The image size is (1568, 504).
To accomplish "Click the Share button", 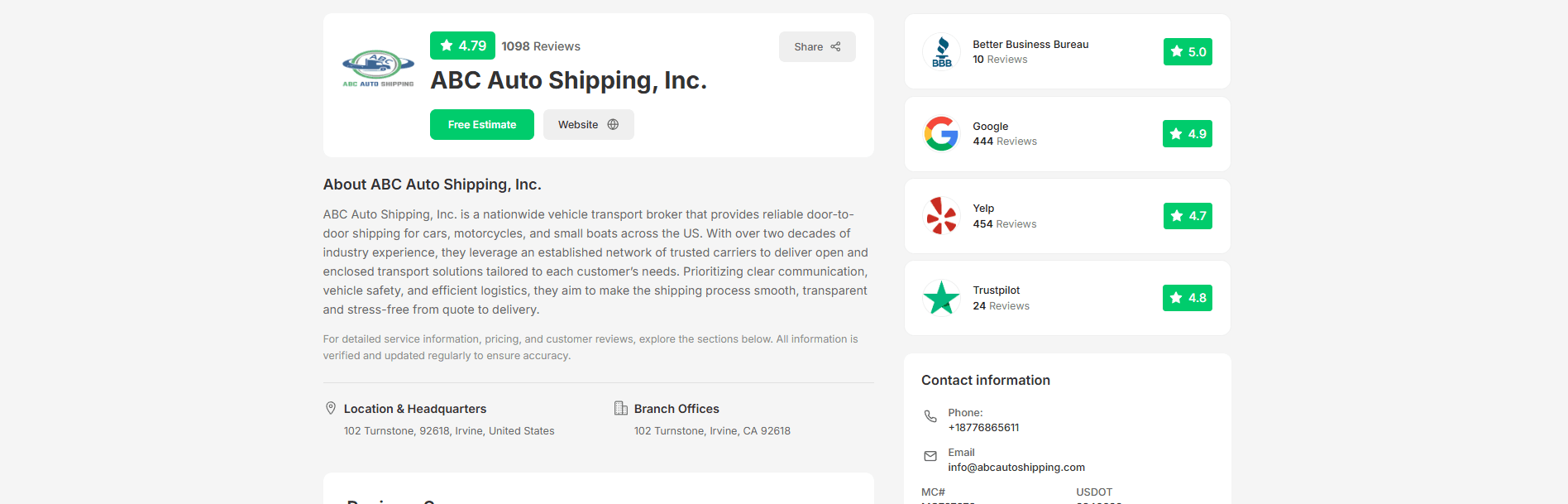I will tap(817, 46).
